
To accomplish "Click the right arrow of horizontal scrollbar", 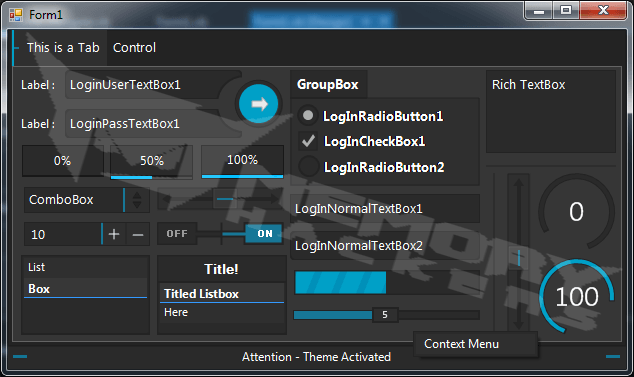I will point(275,199).
